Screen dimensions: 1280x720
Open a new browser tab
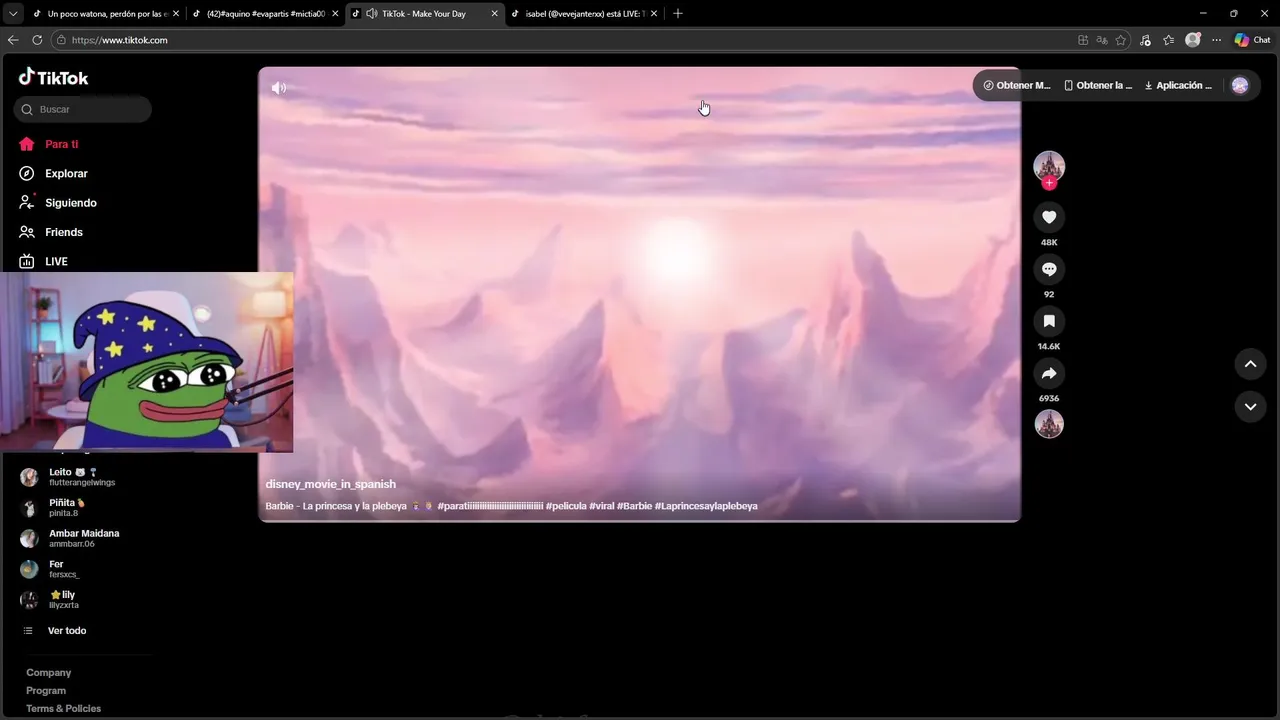(678, 14)
